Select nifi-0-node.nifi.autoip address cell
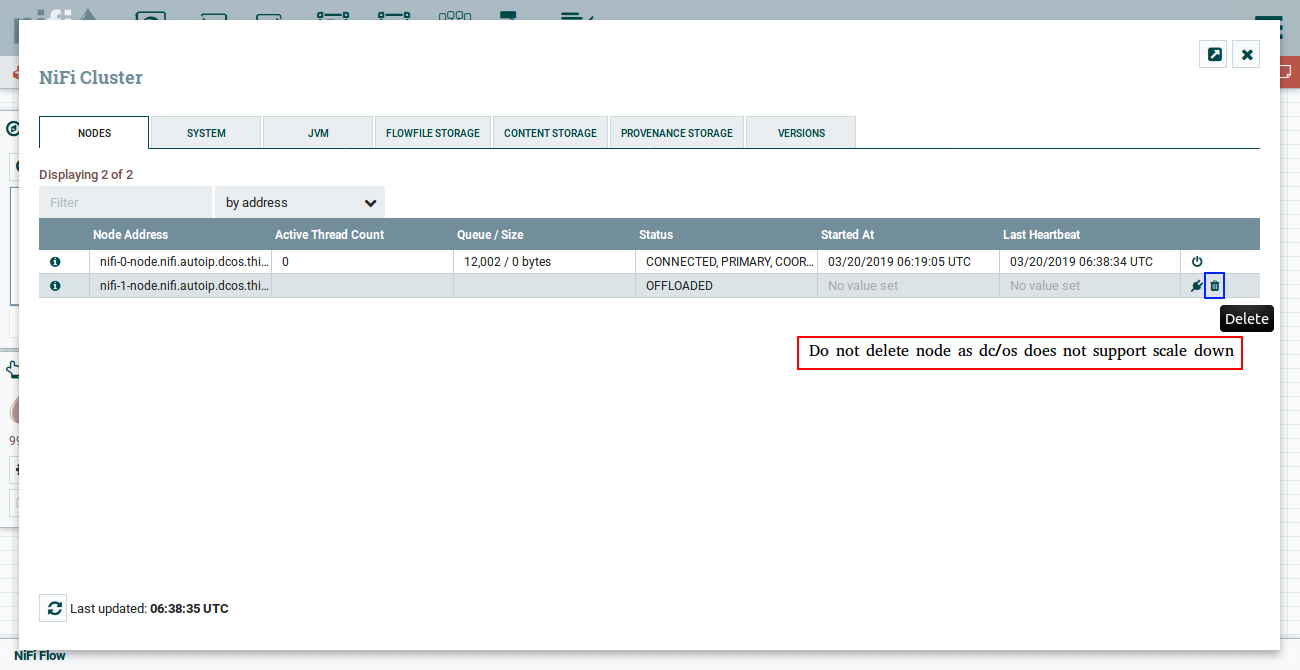The image size is (1300, 670). pyautogui.click(x=181, y=262)
